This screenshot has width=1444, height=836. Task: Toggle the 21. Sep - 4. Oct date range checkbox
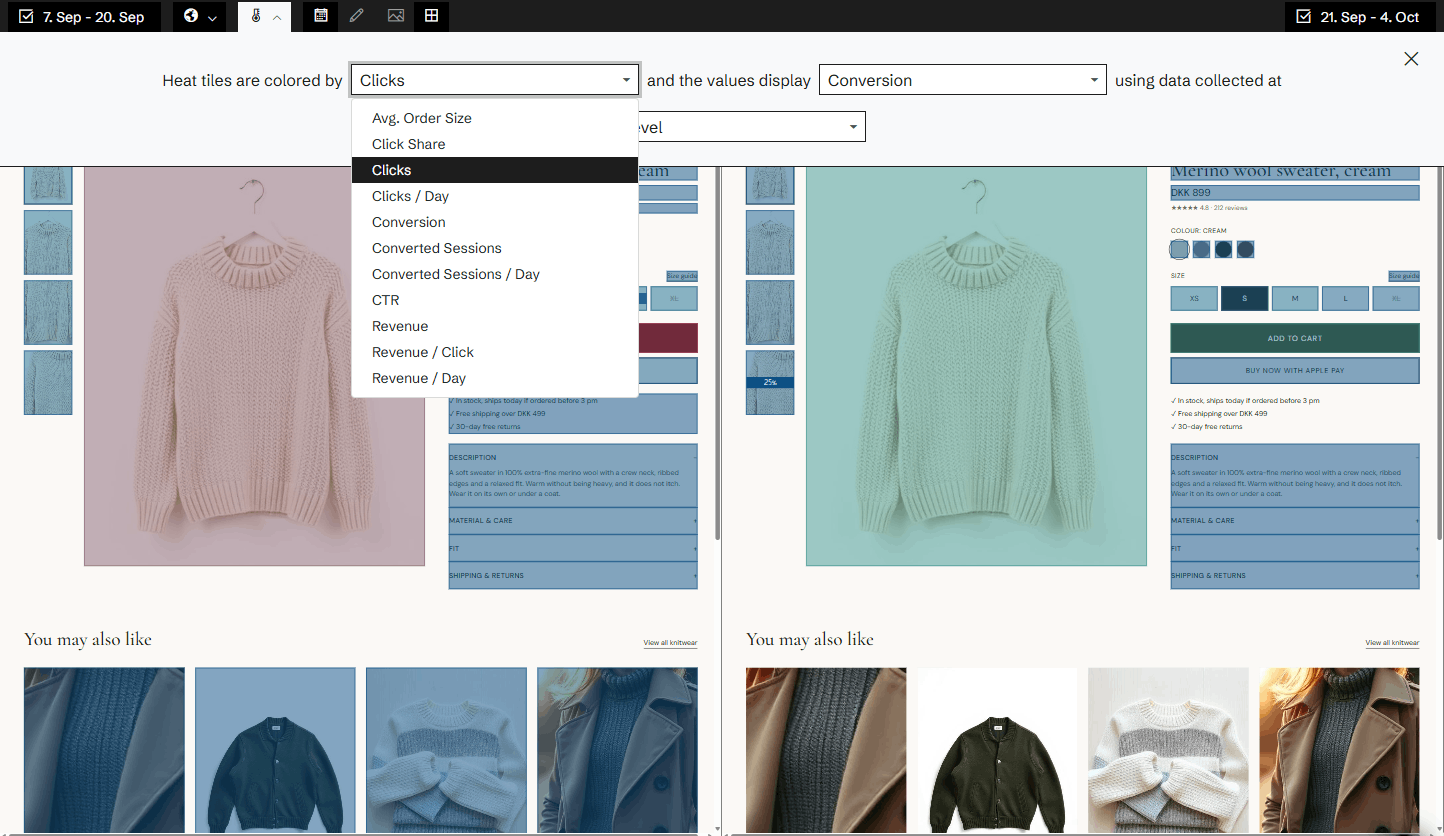pyautogui.click(x=1303, y=17)
